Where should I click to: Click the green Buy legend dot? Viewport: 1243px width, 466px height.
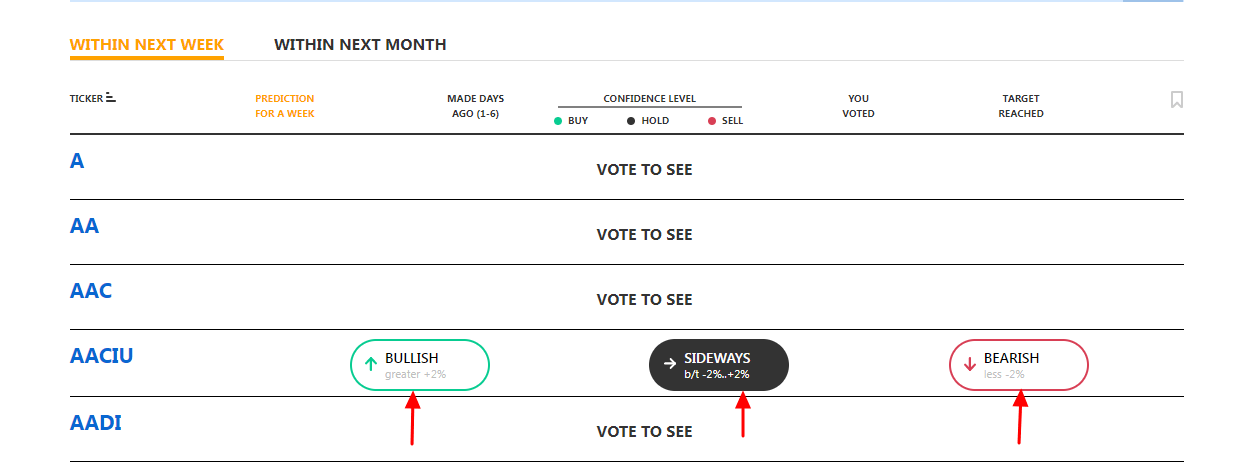coord(558,121)
